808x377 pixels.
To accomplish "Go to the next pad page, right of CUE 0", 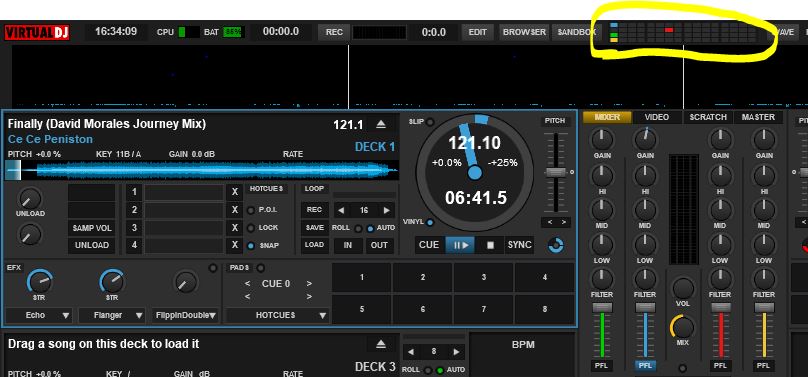I will pyautogui.click(x=309, y=284).
